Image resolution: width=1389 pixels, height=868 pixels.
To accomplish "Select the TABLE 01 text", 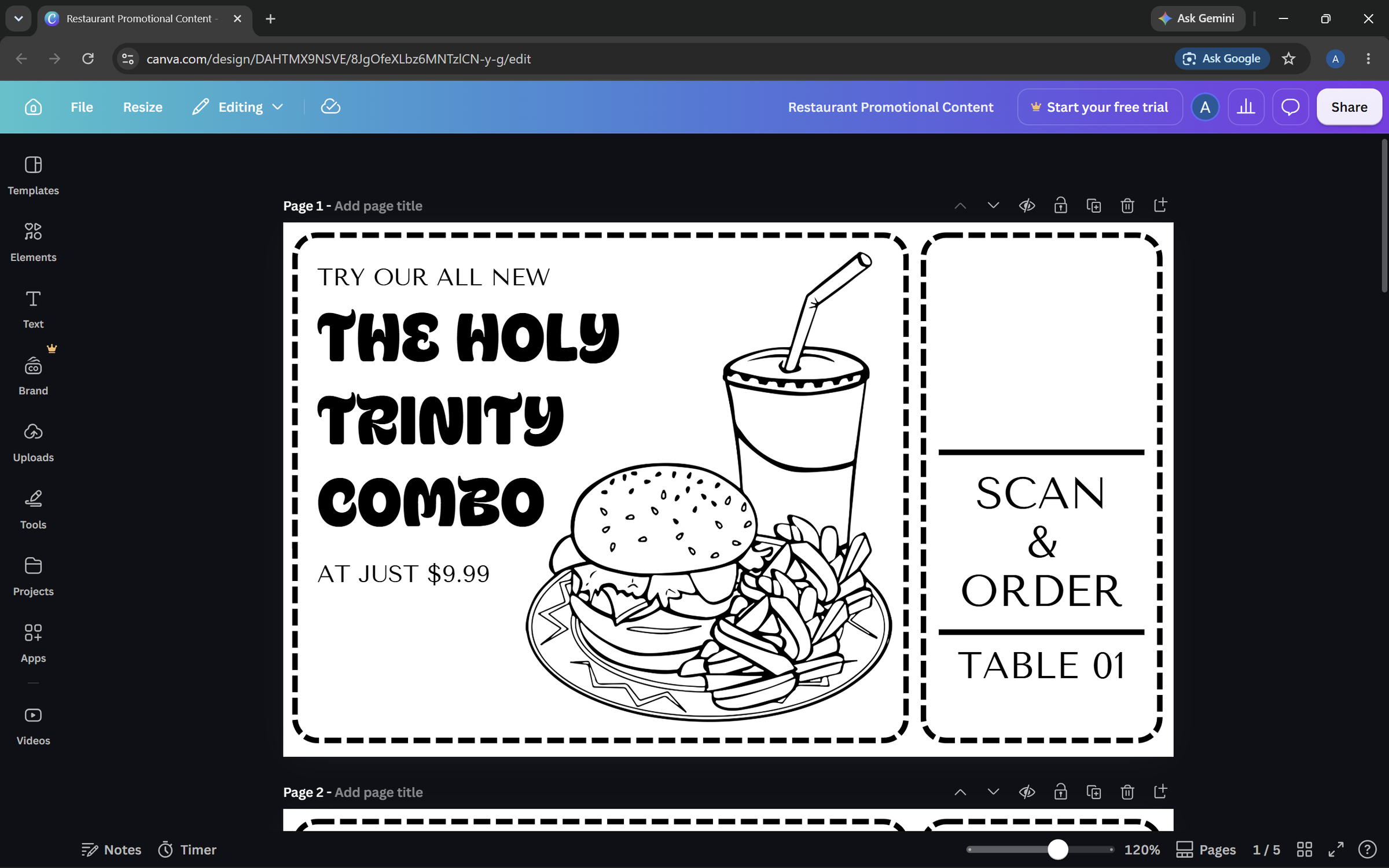I will [1041, 665].
